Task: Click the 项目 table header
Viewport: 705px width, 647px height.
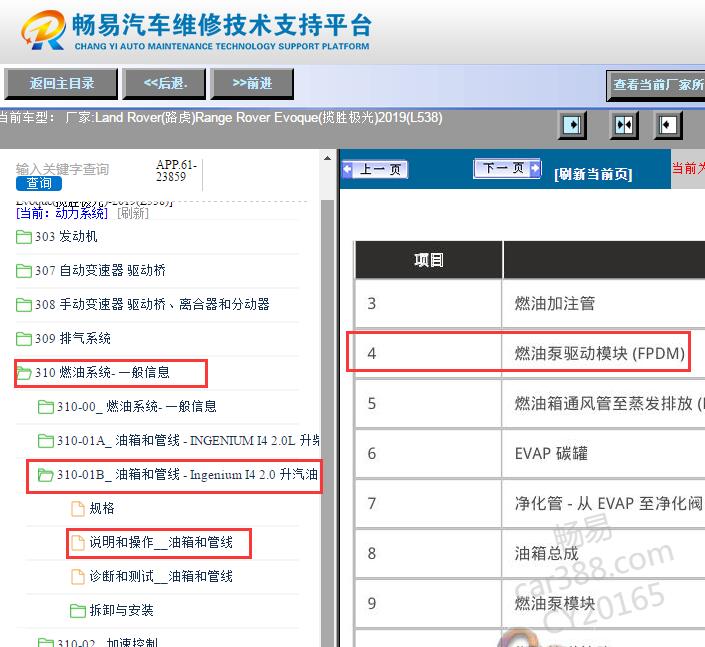Action: (x=428, y=260)
